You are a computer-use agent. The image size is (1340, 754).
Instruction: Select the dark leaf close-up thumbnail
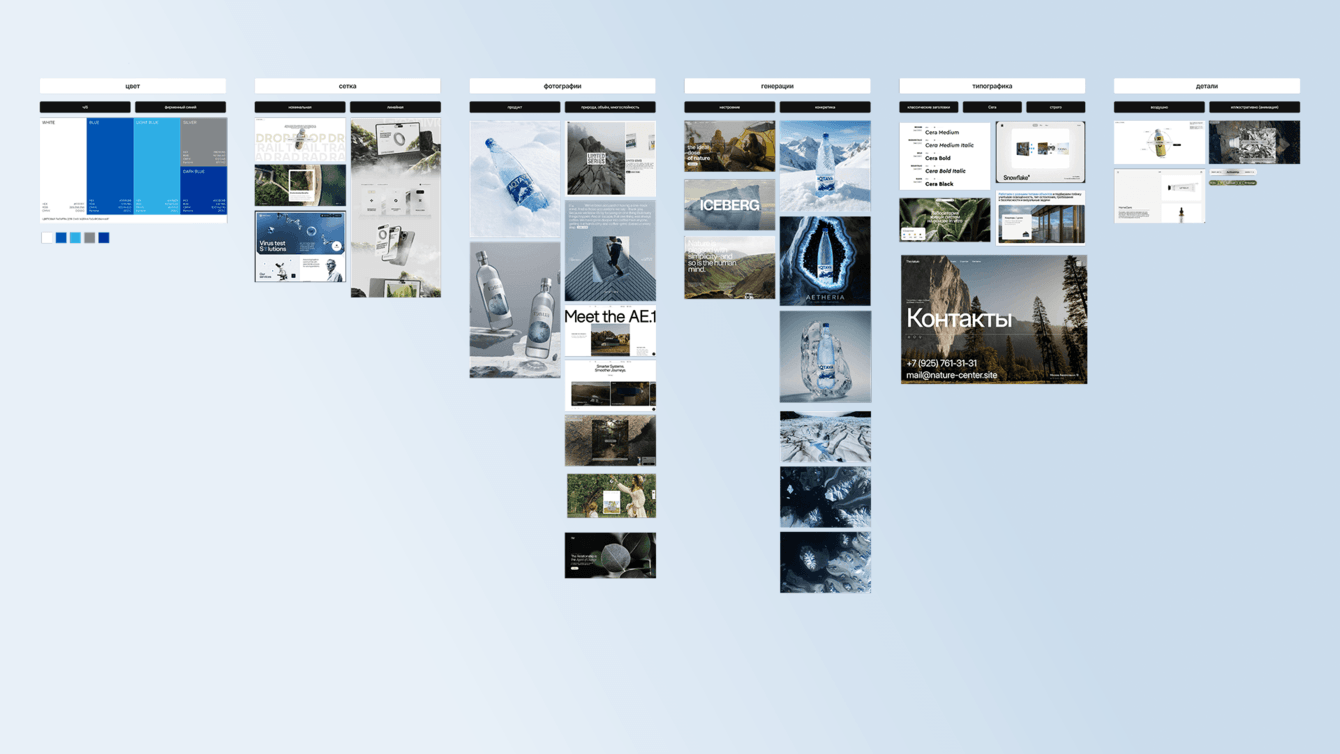coord(610,555)
